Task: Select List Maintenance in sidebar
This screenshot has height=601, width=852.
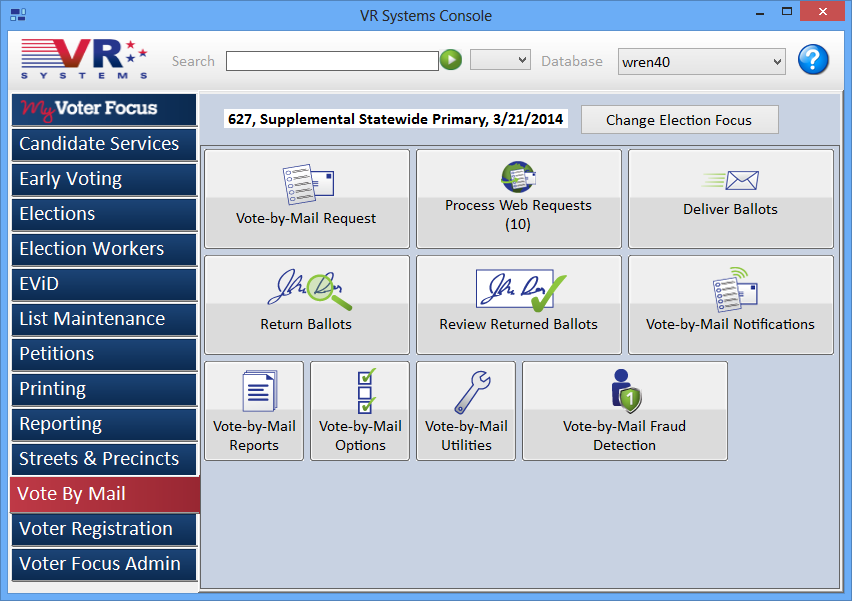Action: [104, 319]
